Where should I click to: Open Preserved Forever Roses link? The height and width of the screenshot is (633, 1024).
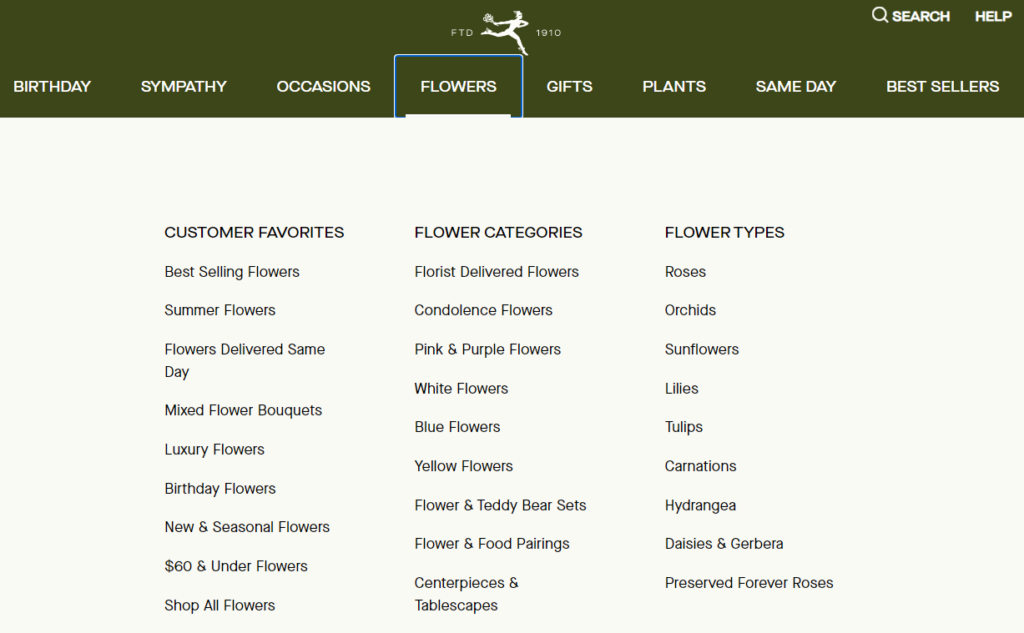click(749, 583)
